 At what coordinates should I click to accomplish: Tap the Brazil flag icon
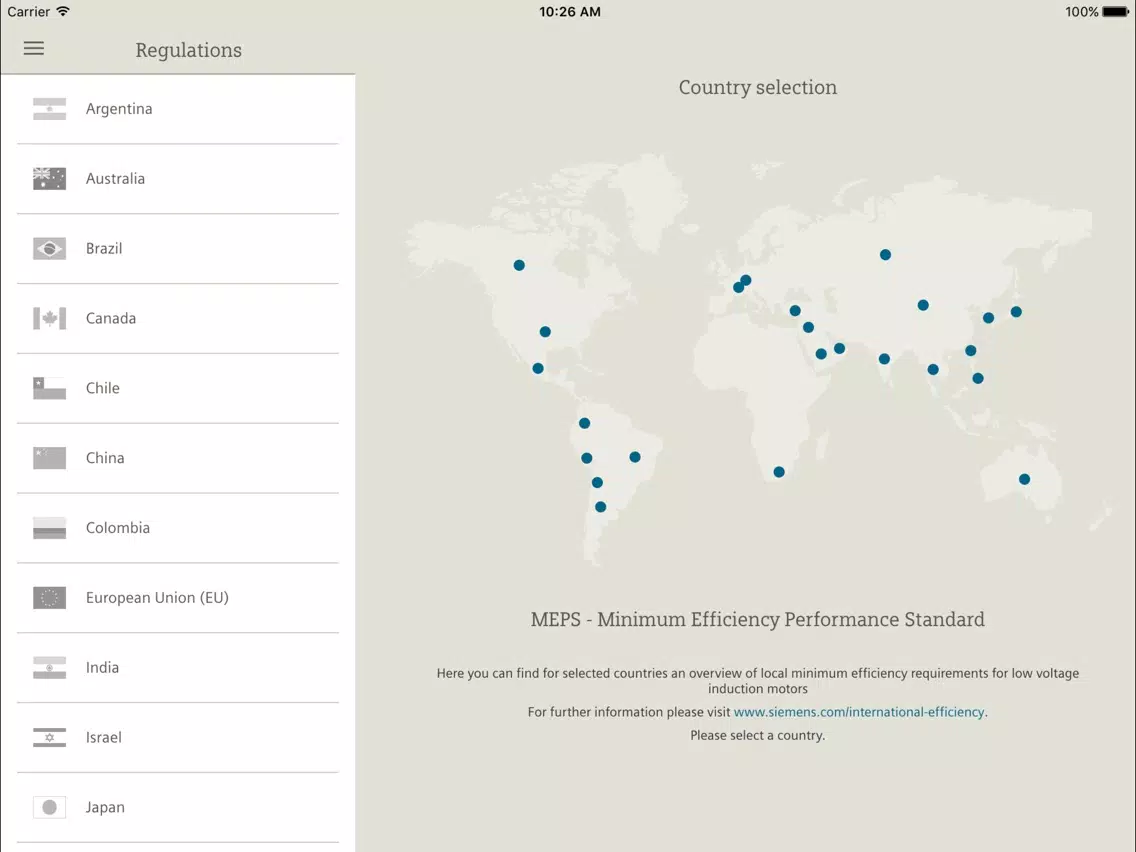49,248
